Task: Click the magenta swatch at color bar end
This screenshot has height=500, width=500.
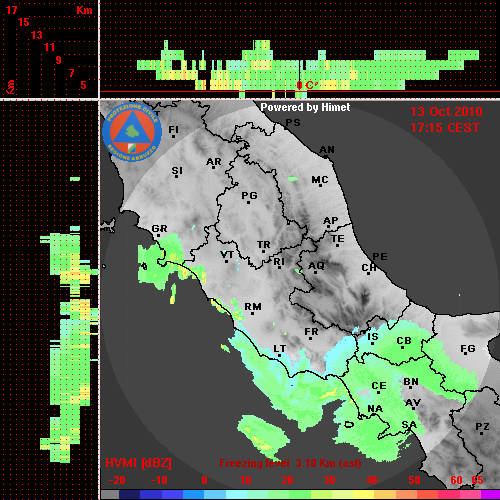Action: 491,494
